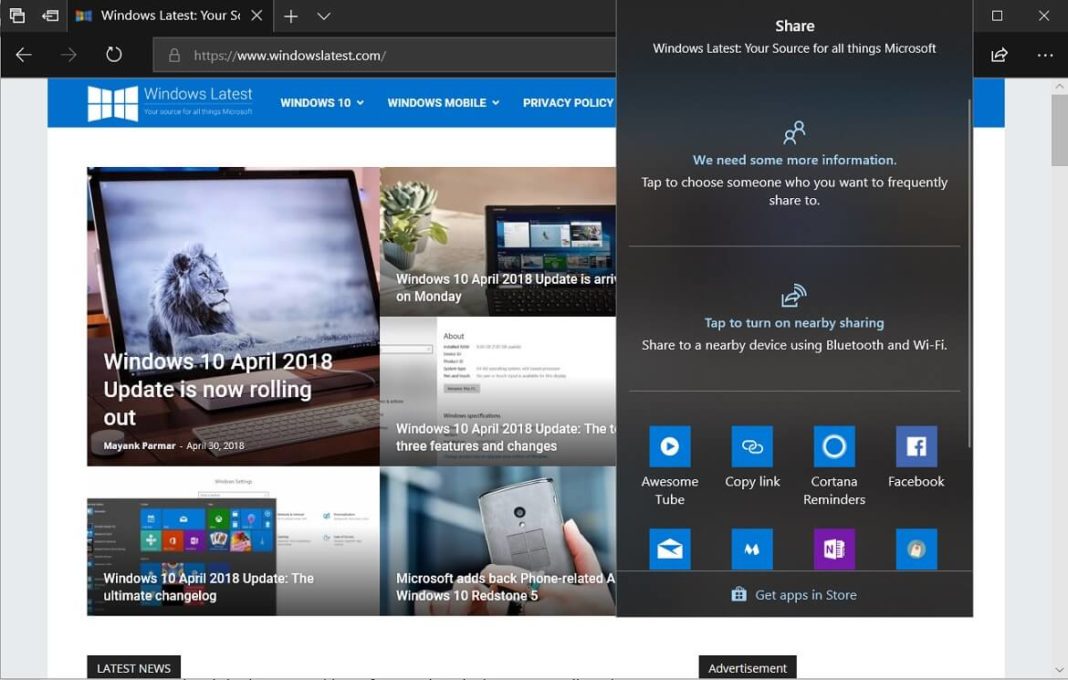1068x680 pixels.
Task: Navigate back to the previous page
Action: point(22,55)
